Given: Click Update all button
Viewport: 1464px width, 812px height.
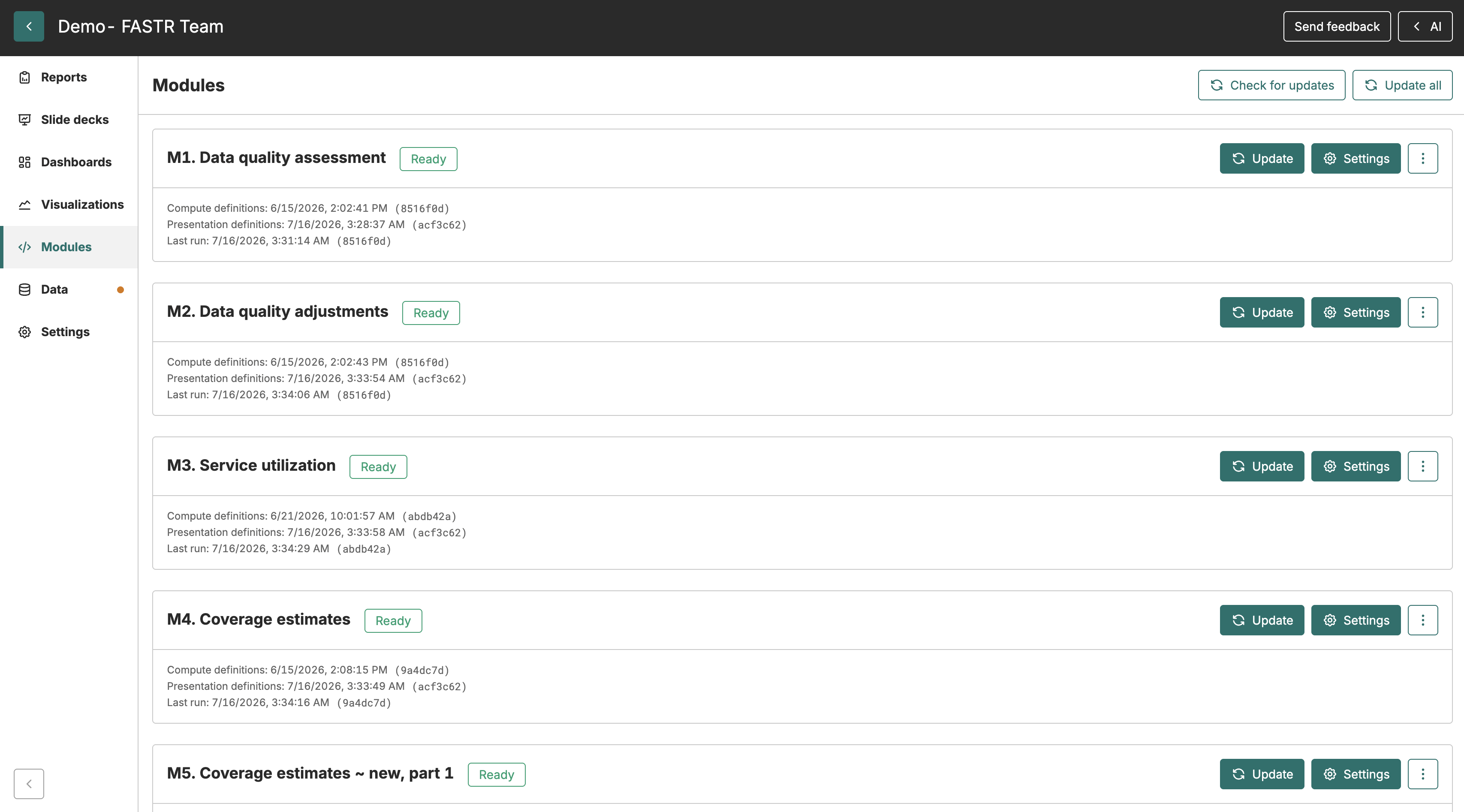Looking at the screenshot, I should (1402, 85).
